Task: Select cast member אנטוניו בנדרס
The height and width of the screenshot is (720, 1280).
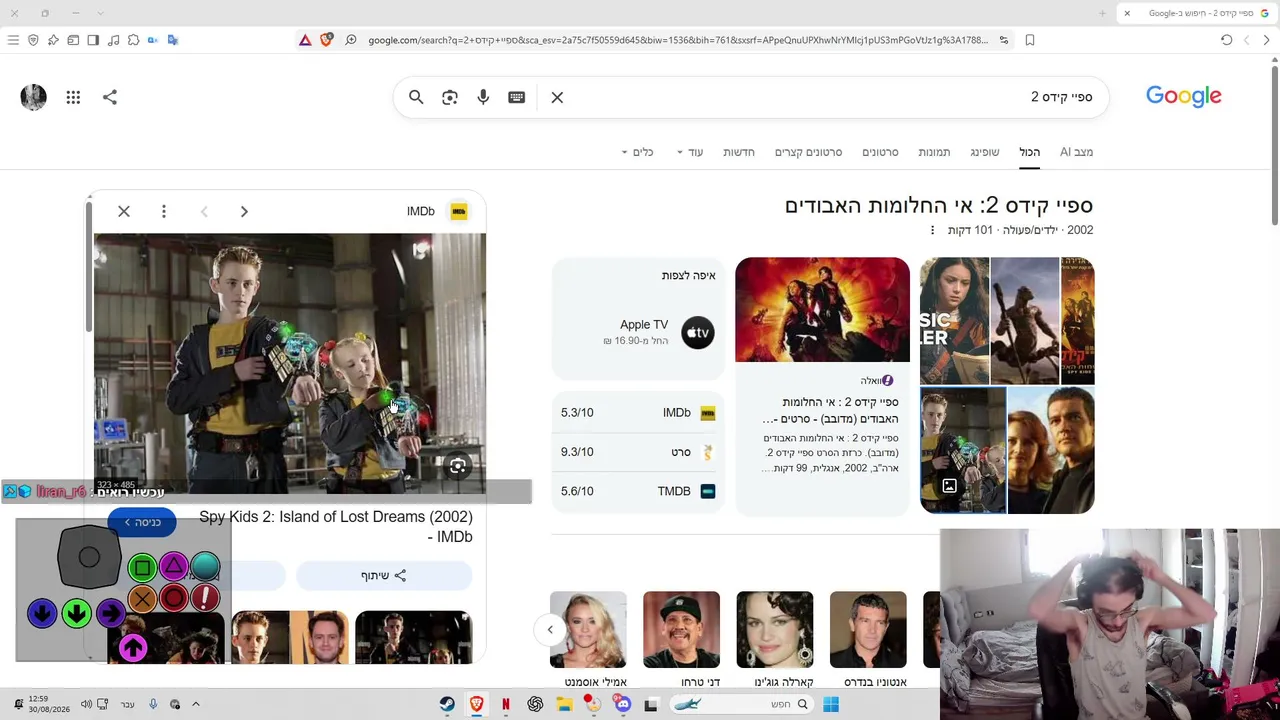Action: (x=868, y=640)
